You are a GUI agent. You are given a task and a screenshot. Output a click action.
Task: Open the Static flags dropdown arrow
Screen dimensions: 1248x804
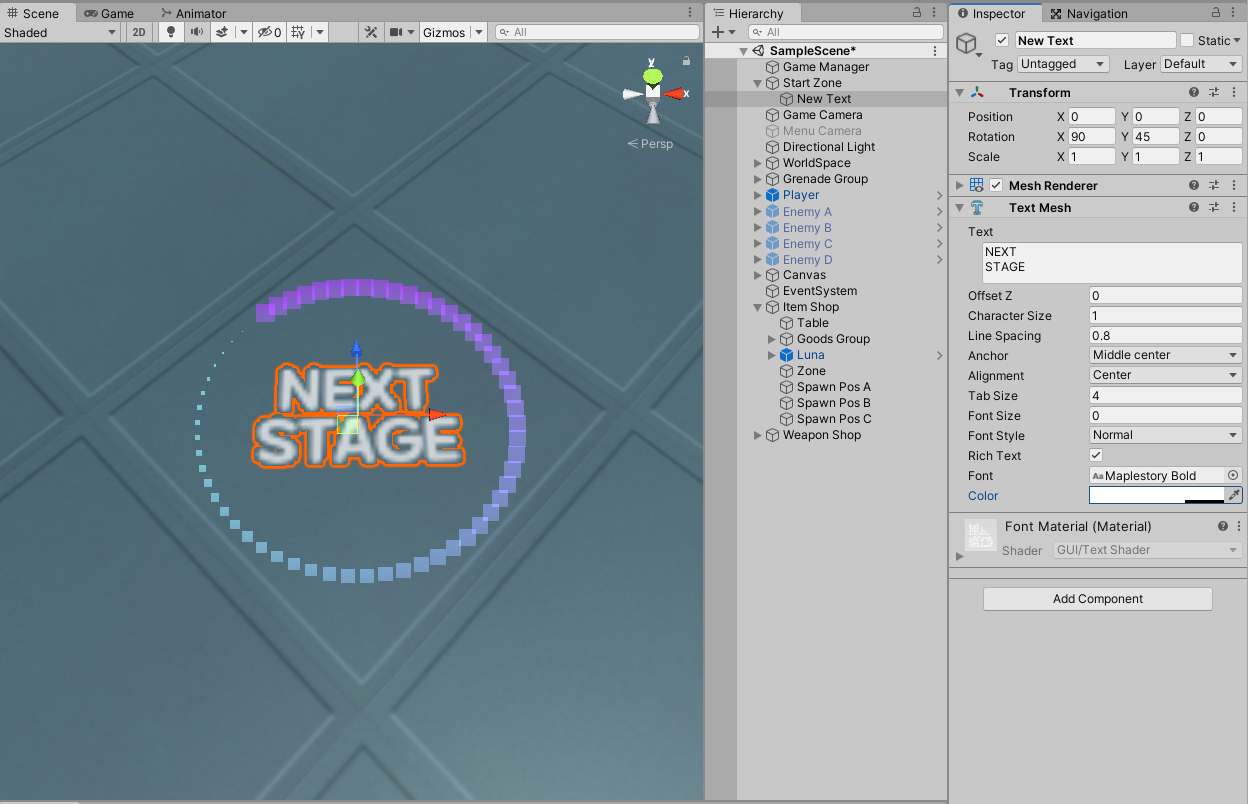[x=1237, y=41]
